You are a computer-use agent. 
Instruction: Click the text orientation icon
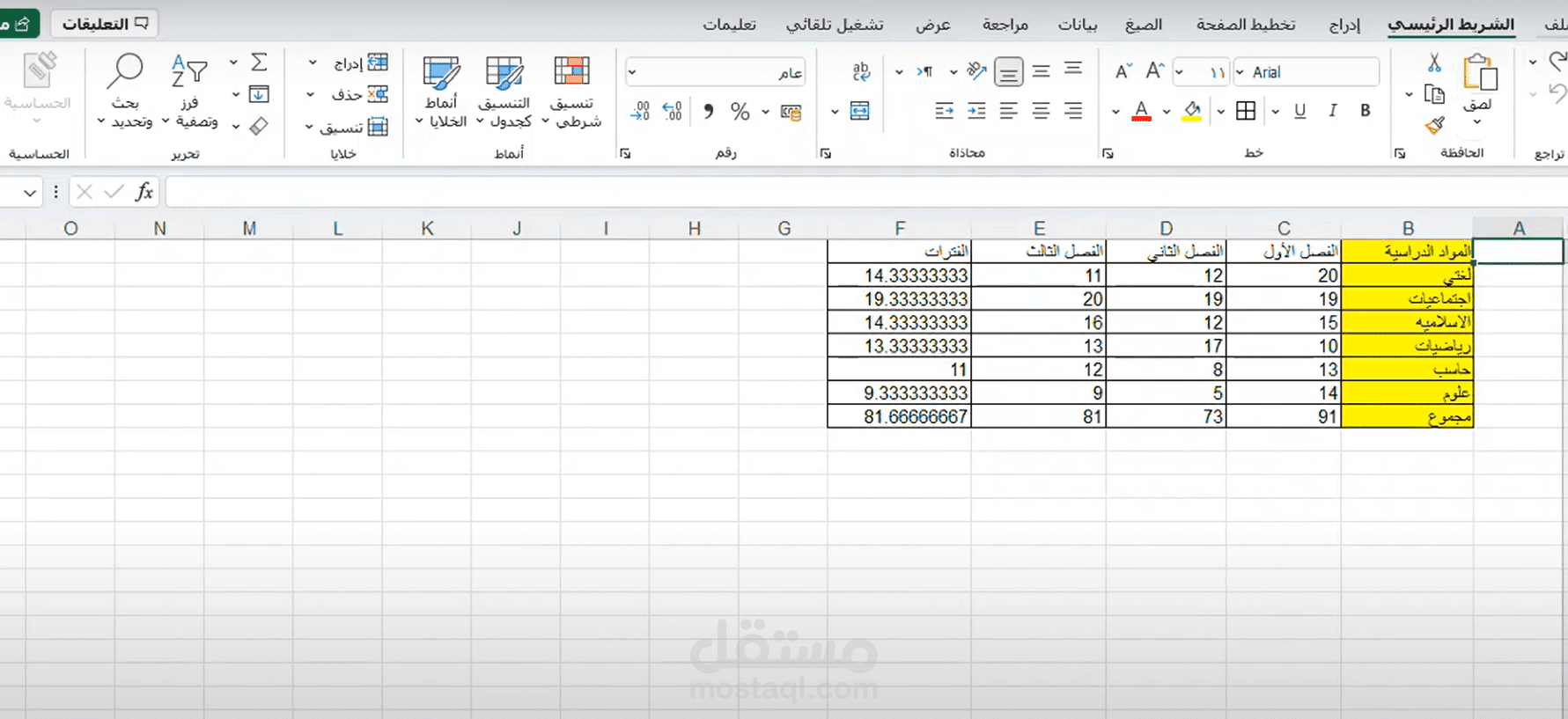pos(975,71)
